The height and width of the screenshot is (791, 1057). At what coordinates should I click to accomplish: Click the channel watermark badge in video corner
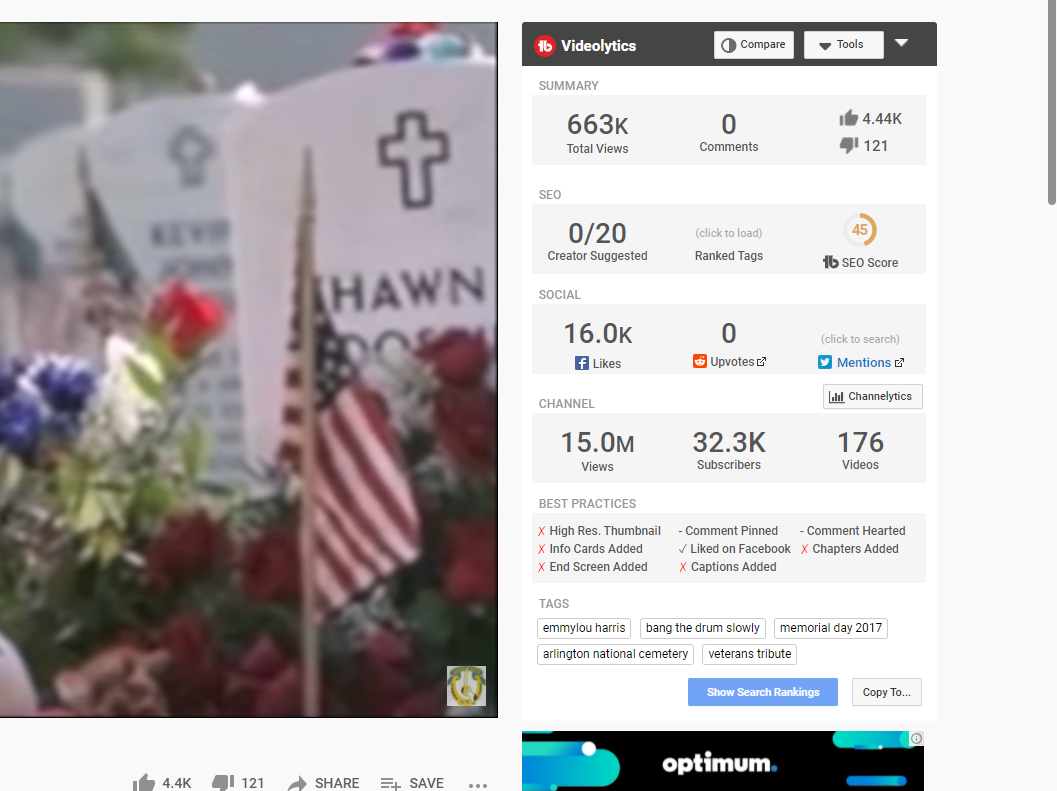(x=466, y=686)
